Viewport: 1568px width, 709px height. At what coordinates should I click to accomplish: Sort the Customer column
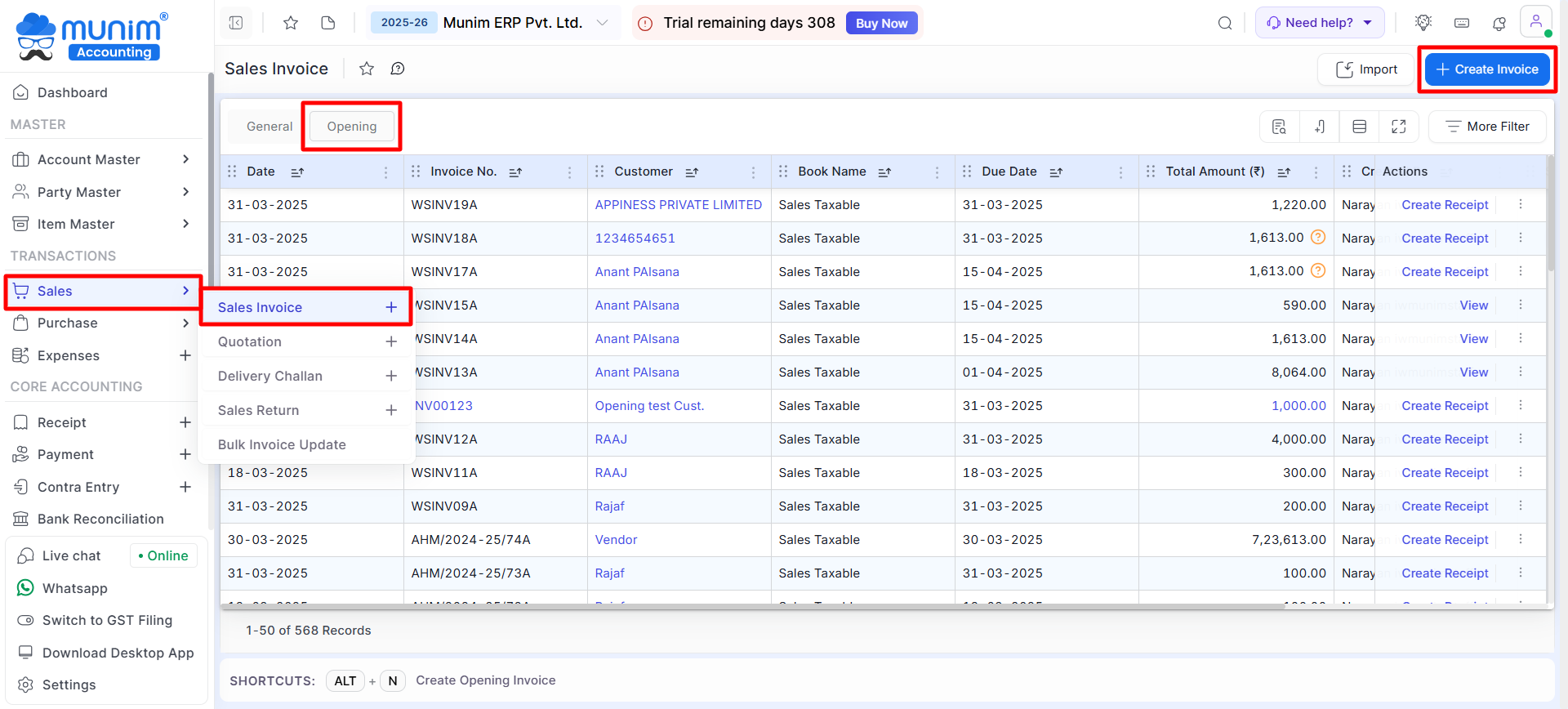tap(692, 172)
